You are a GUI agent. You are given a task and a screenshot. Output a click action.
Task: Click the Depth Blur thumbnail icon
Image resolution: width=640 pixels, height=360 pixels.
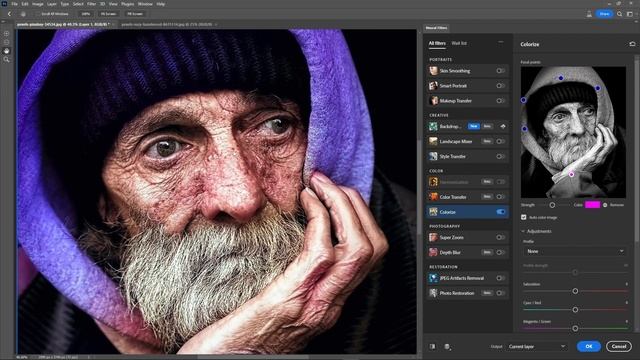pyautogui.click(x=433, y=252)
